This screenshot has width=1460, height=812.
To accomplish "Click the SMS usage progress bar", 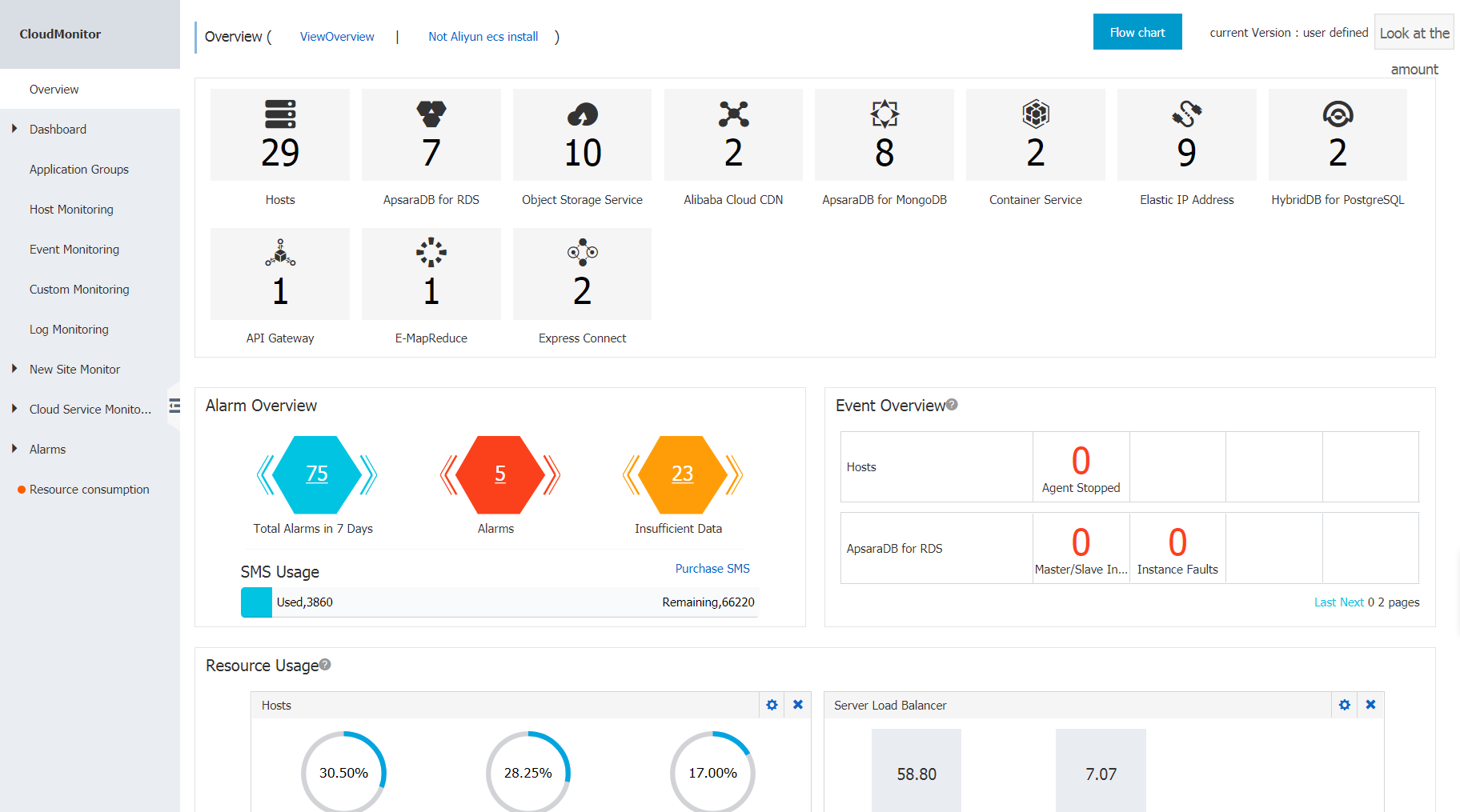I will click(x=499, y=602).
